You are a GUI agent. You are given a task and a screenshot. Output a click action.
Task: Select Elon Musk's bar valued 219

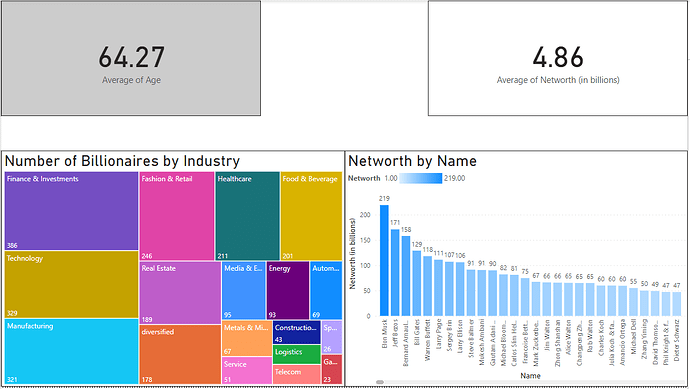[x=384, y=261]
